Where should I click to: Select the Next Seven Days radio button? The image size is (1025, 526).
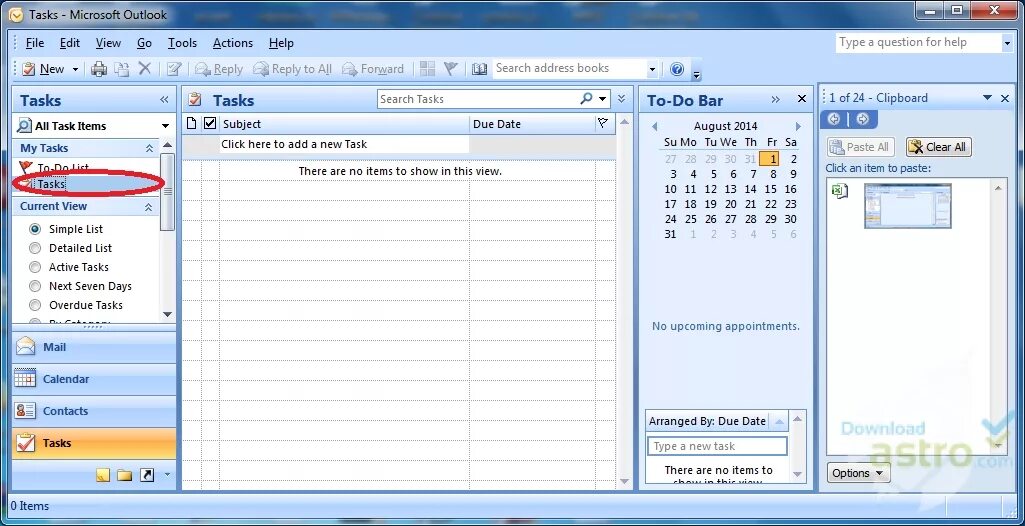point(35,286)
